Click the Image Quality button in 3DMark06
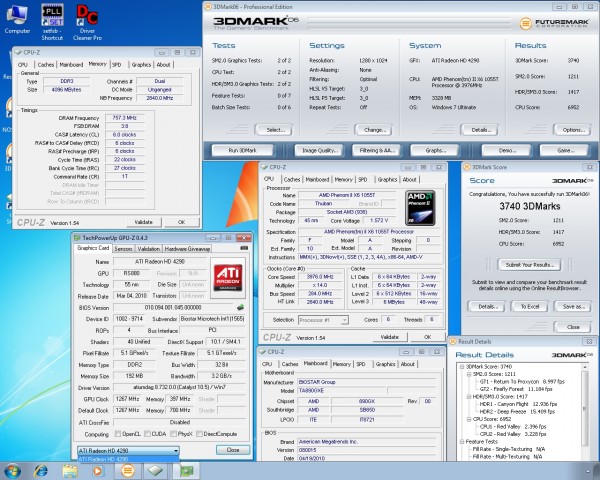 tap(320, 150)
